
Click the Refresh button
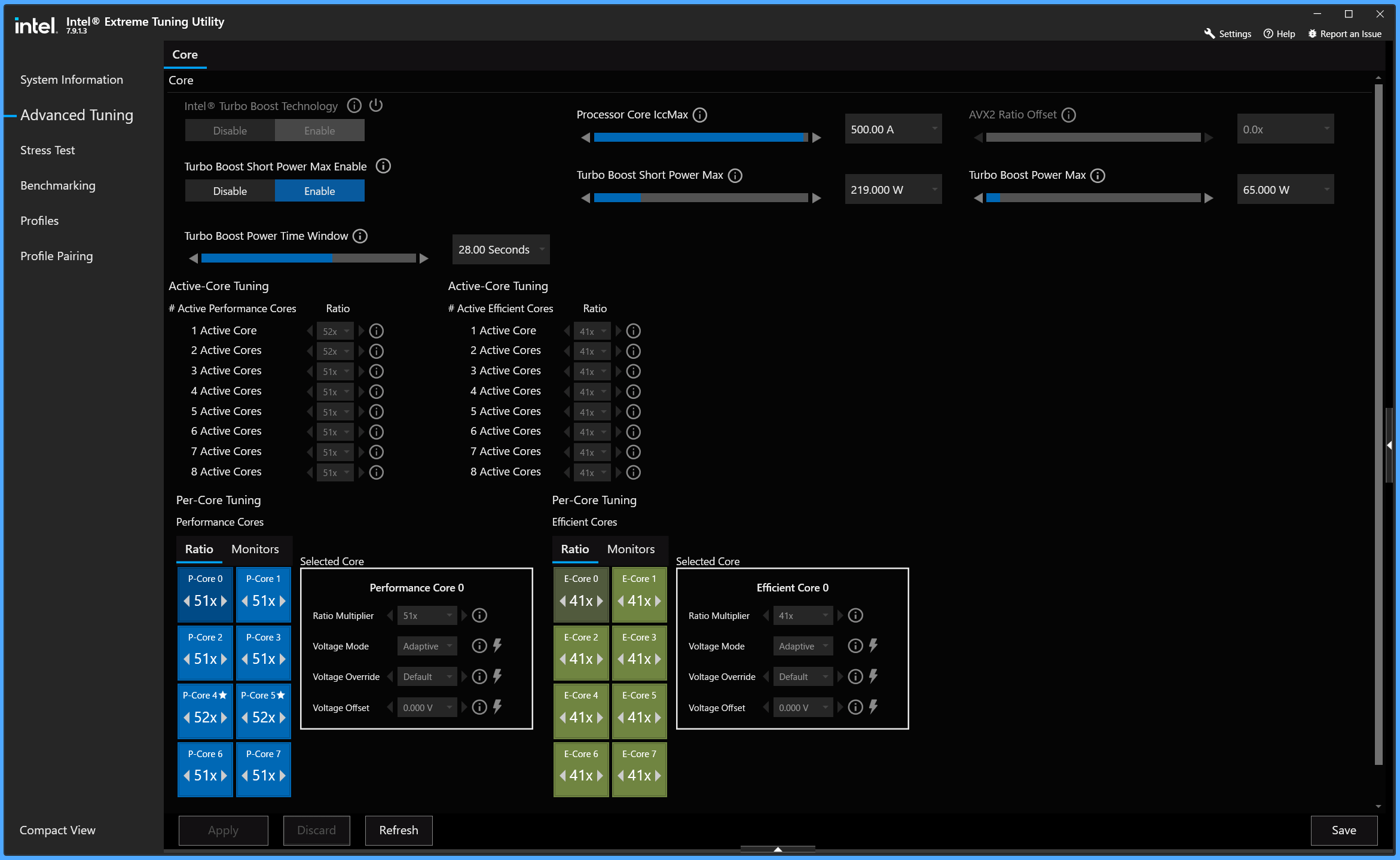399,830
